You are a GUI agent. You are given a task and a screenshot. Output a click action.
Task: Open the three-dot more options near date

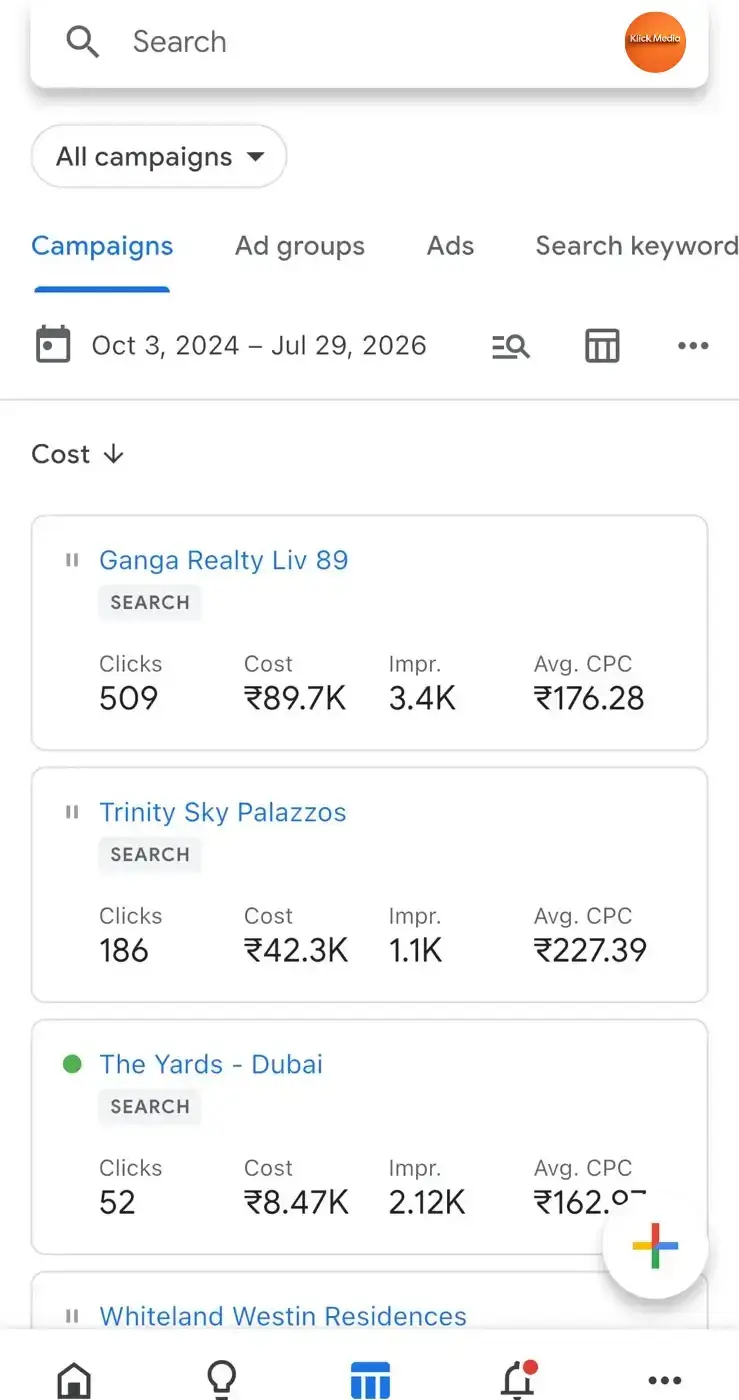pyautogui.click(x=693, y=346)
